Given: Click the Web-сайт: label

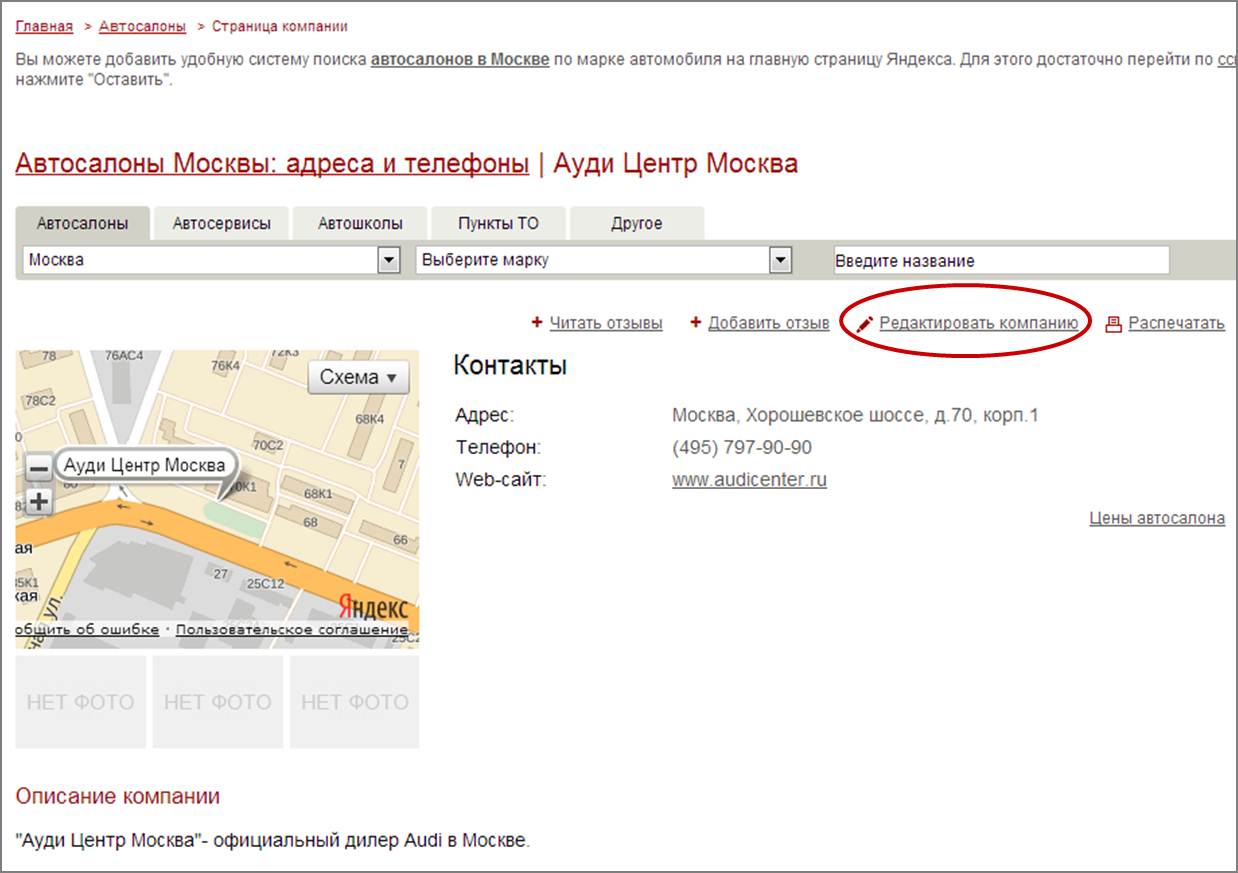Looking at the screenshot, I should pos(501,480).
